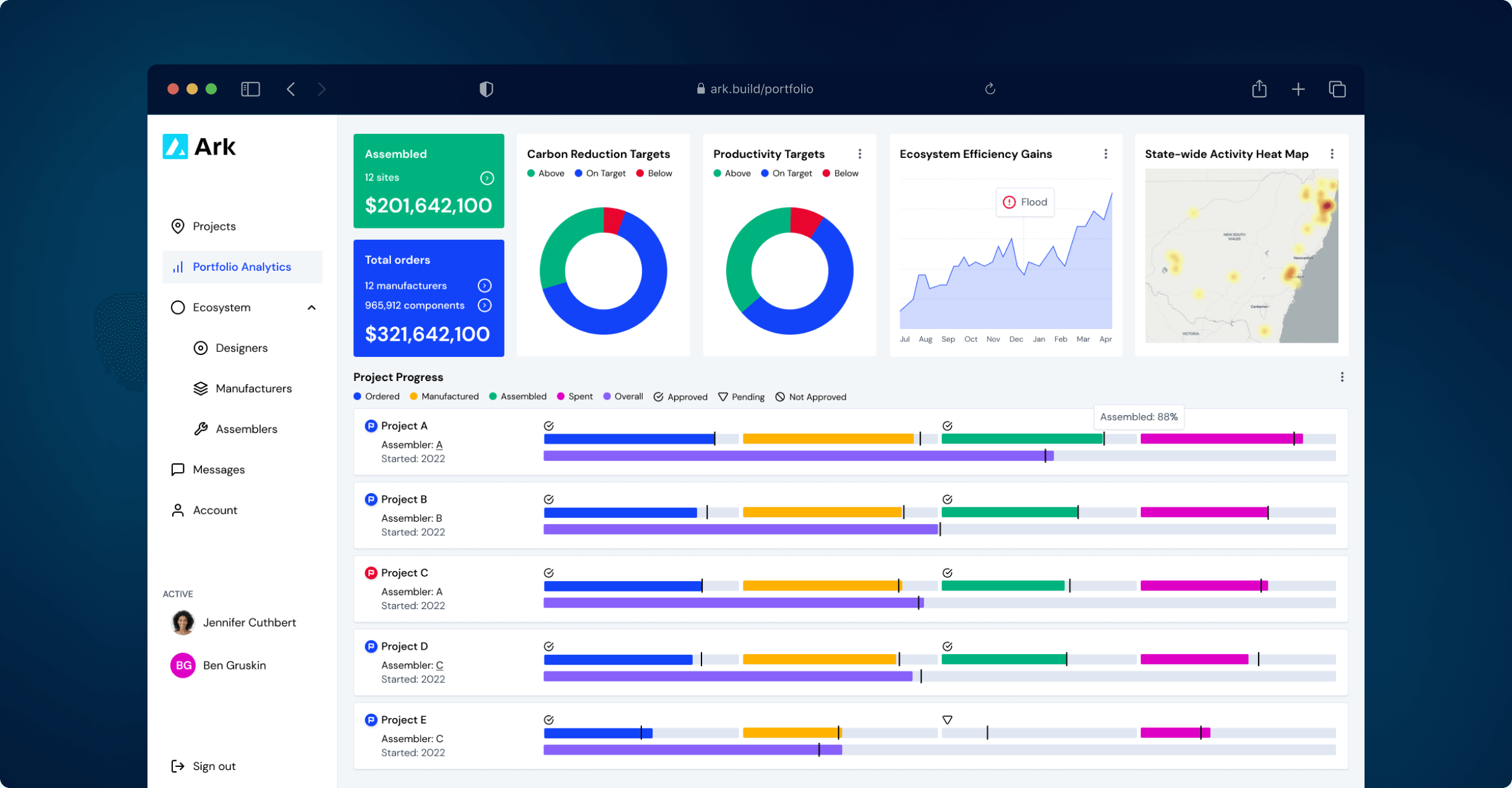Click the browser sidebar toggle icon
Screen dimensions: 1512x788
[x=250, y=89]
